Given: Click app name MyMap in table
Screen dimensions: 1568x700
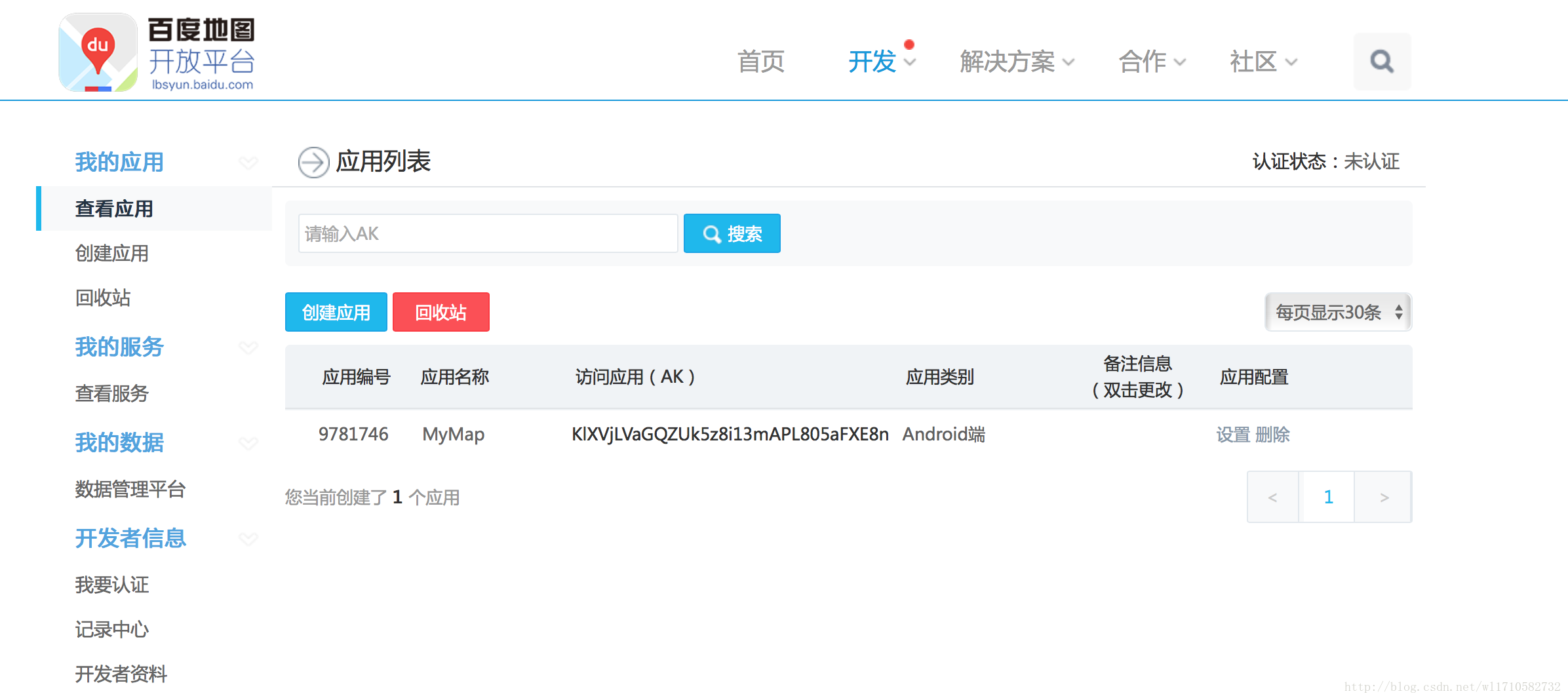Looking at the screenshot, I should 453,435.
